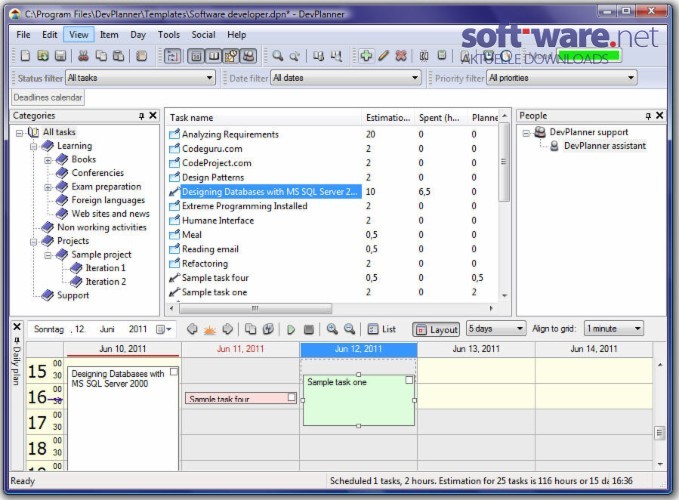The width and height of the screenshot is (679, 500).
Task: Click the Jun 13, 2011 day header
Action: pos(476,349)
